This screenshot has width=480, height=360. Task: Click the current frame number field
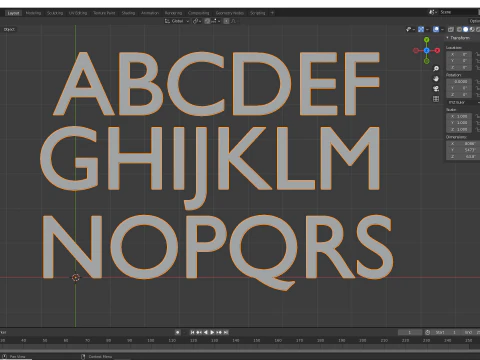click(x=410, y=332)
